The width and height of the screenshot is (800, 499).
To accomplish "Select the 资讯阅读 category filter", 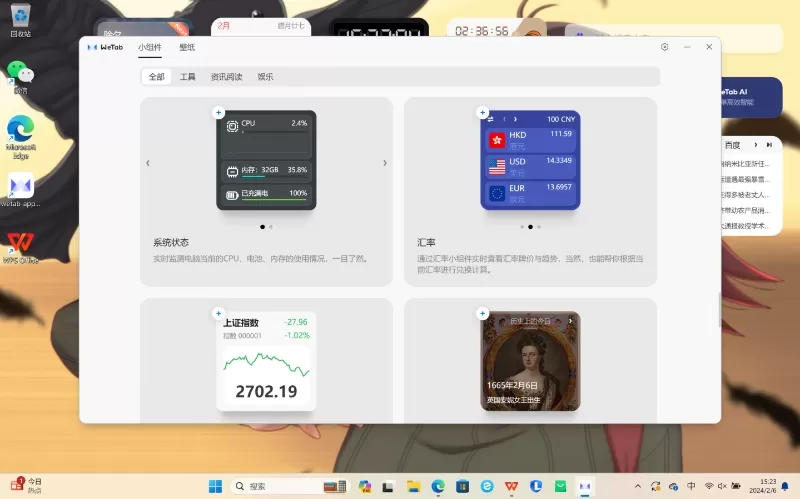I will tap(226, 77).
